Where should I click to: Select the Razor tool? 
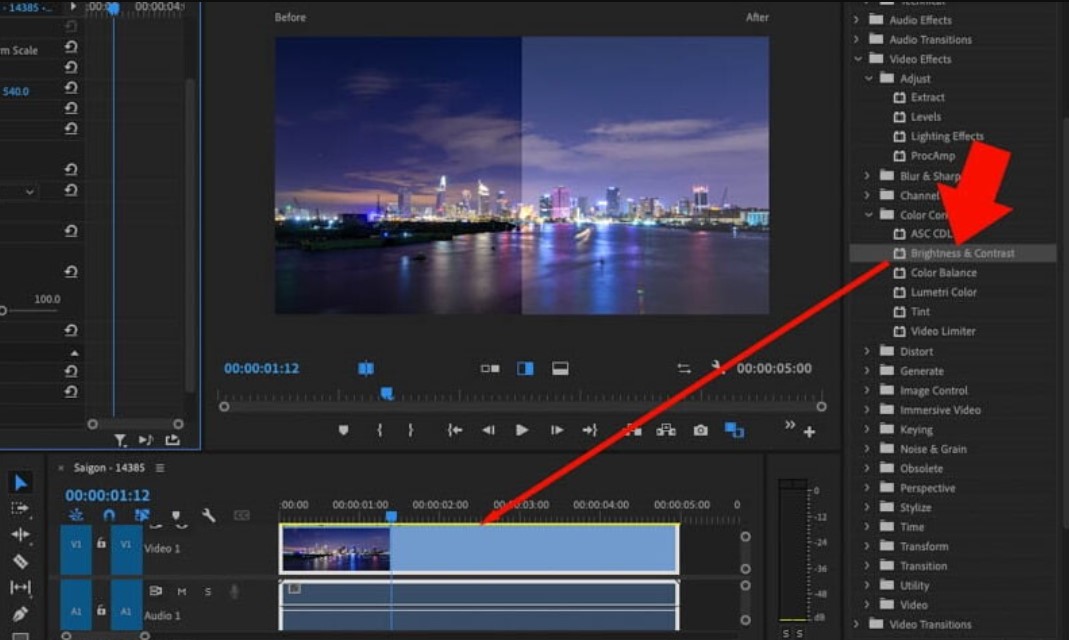20,561
